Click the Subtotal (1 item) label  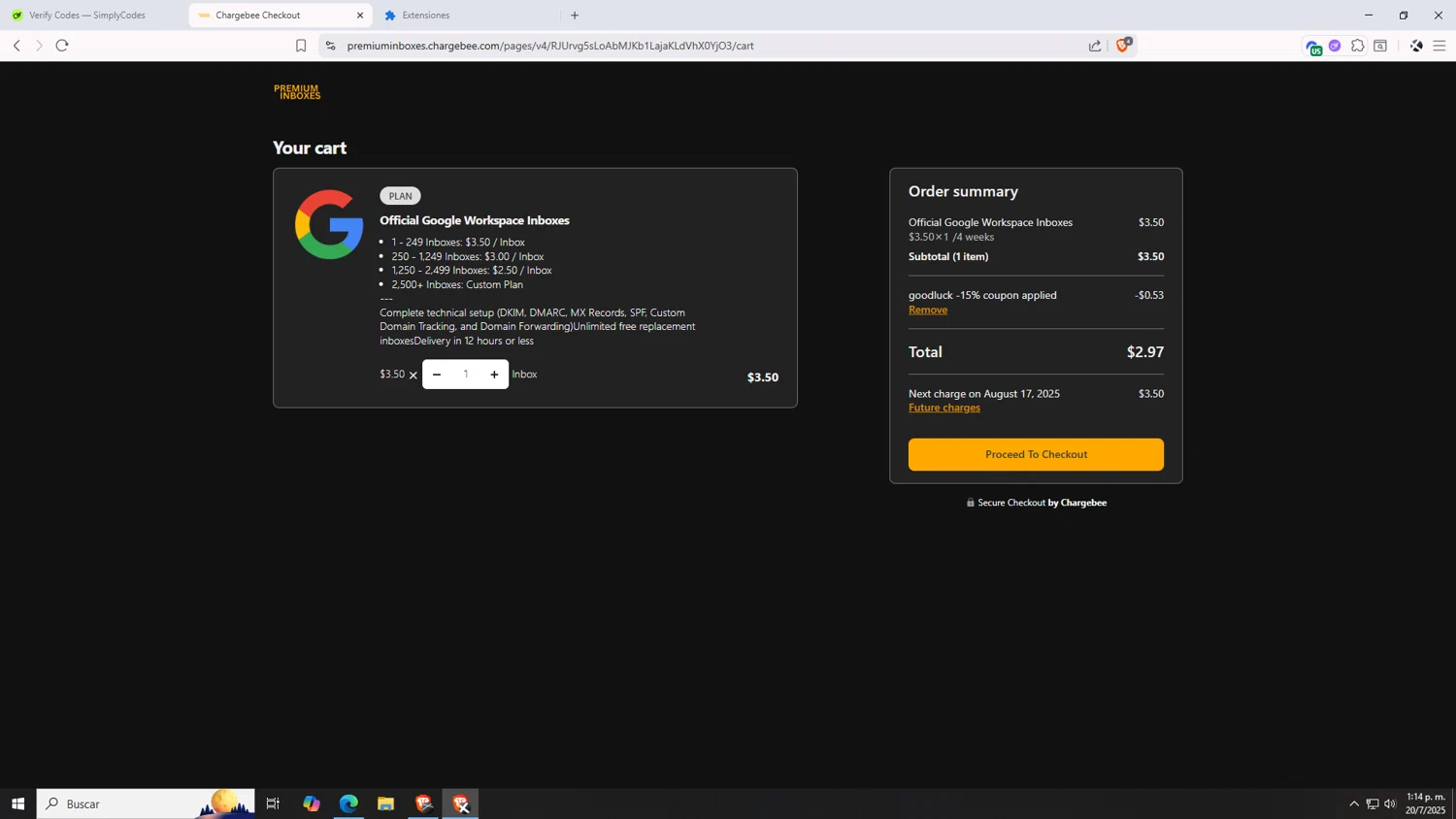pyautogui.click(x=948, y=256)
